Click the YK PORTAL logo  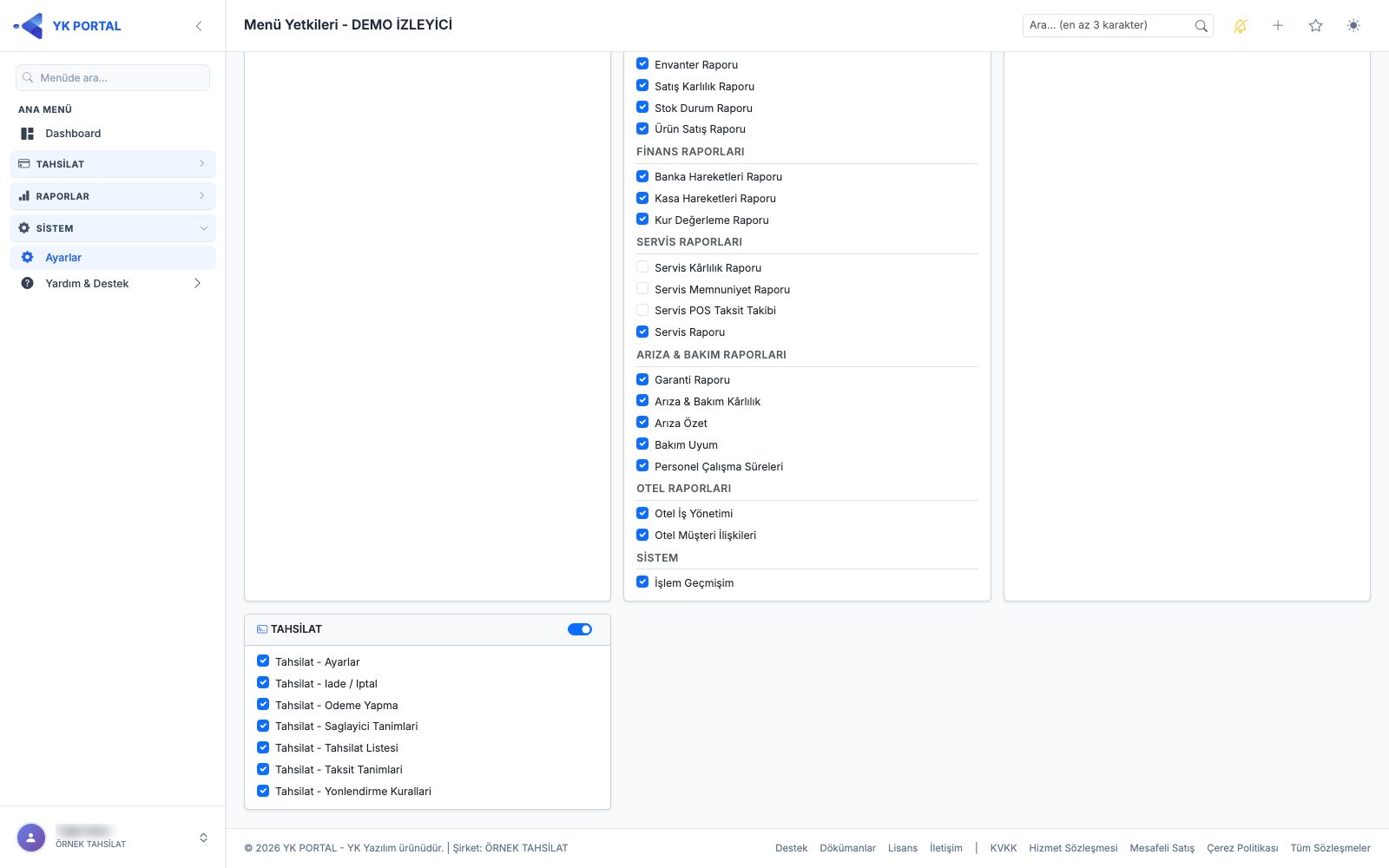[68, 26]
